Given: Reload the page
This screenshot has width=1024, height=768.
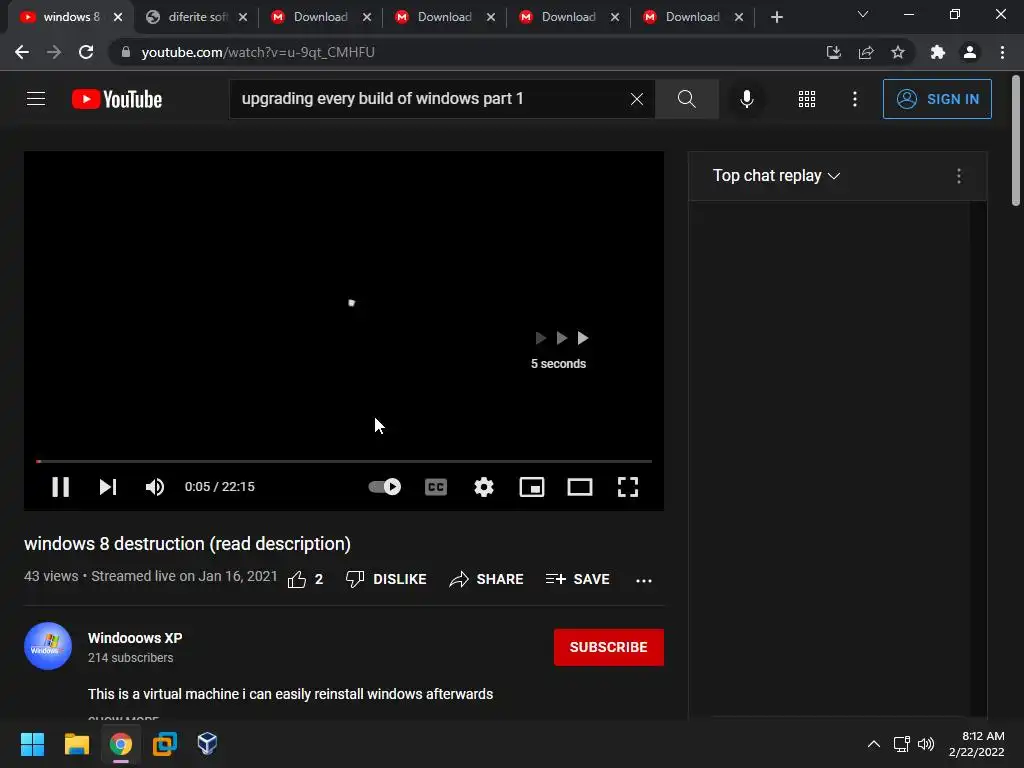Looking at the screenshot, I should 86,52.
